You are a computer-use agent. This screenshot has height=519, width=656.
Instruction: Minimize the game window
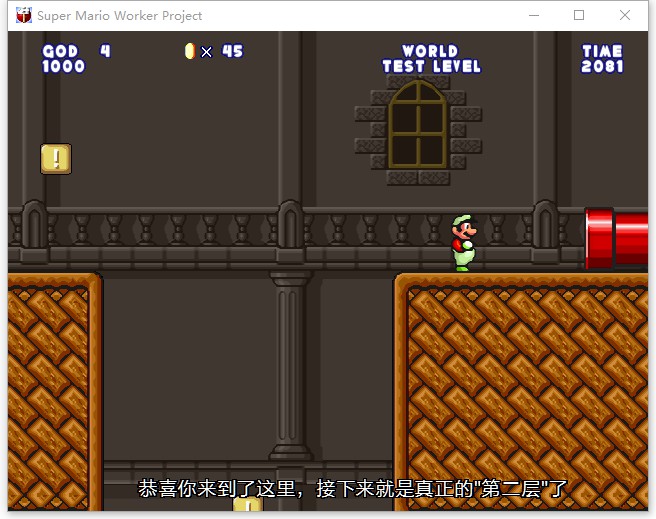(x=534, y=15)
